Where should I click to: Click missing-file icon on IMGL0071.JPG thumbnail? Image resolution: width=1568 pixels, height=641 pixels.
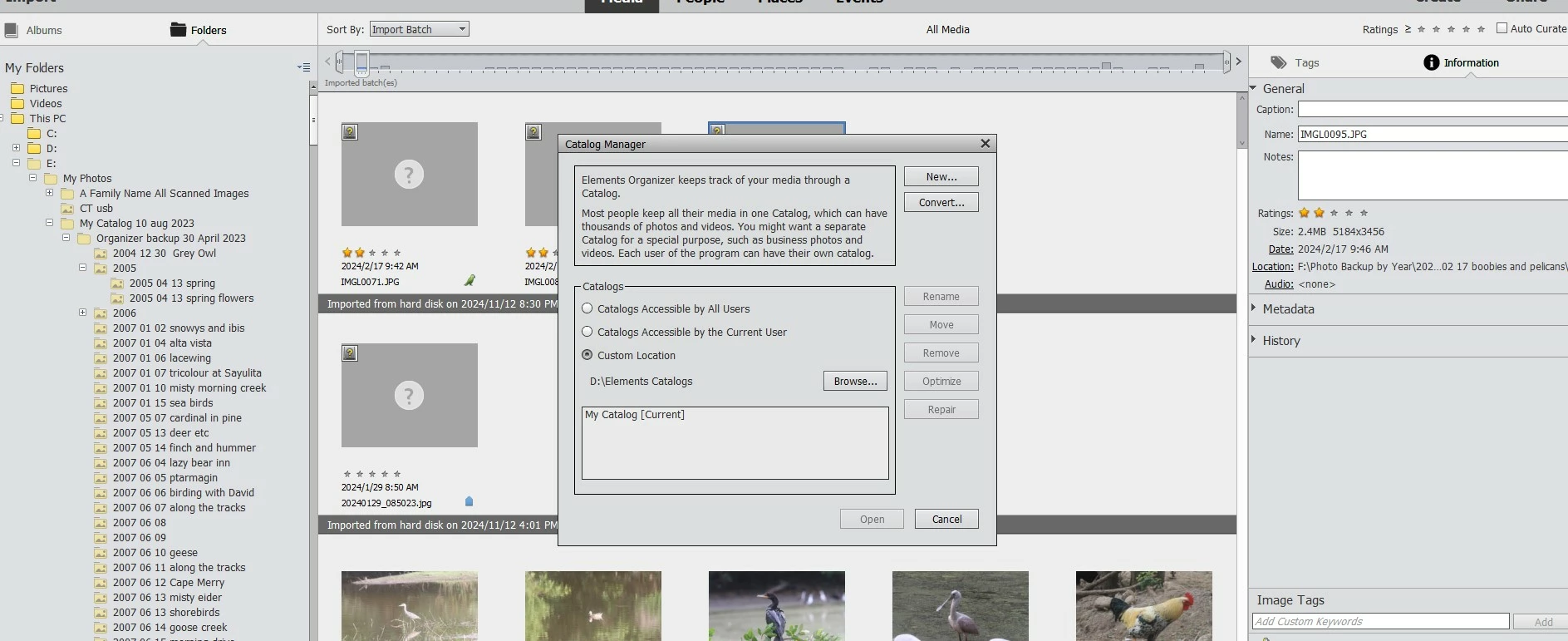coord(350,132)
